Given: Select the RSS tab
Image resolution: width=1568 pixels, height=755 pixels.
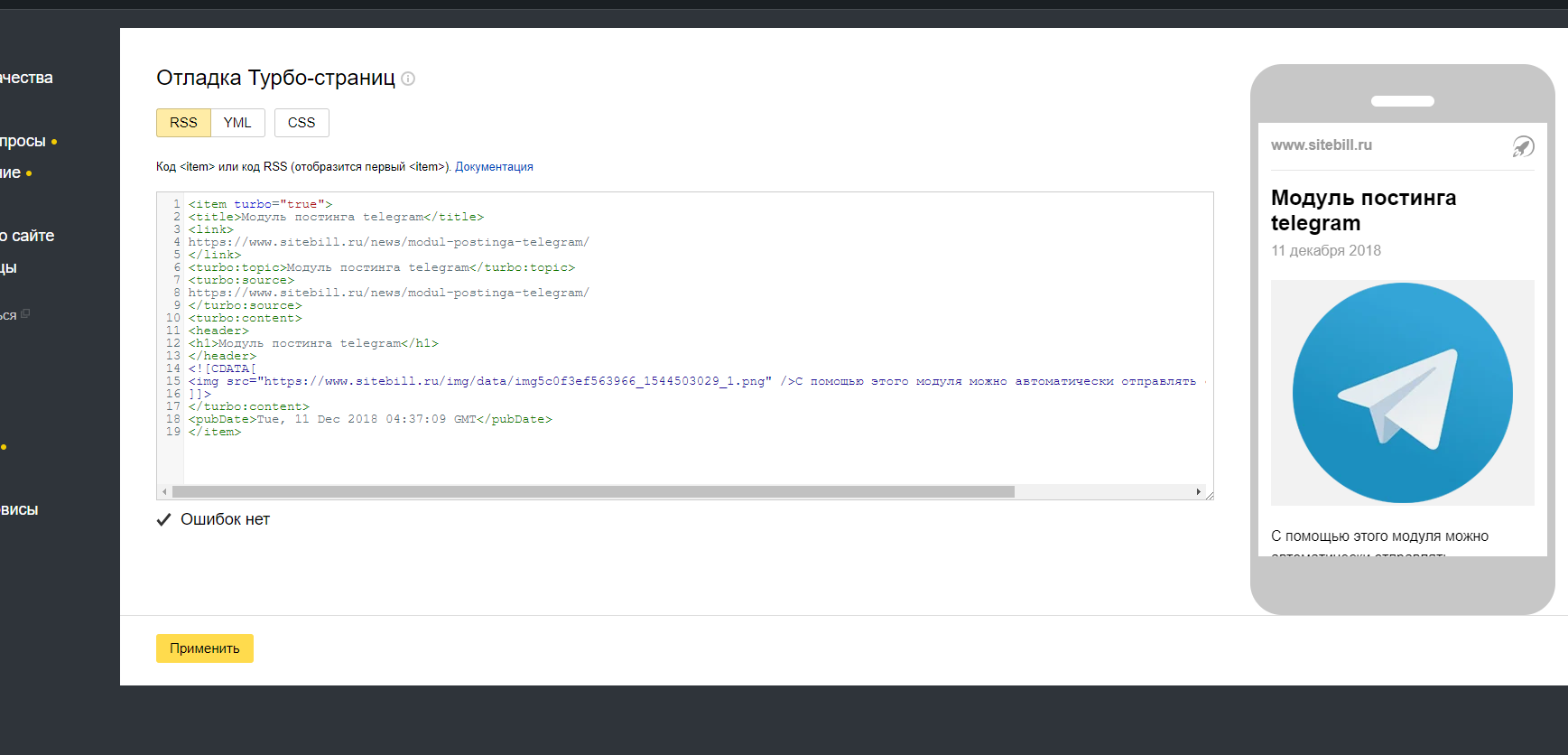Looking at the screenshot, I should click(x=183, y=123).
